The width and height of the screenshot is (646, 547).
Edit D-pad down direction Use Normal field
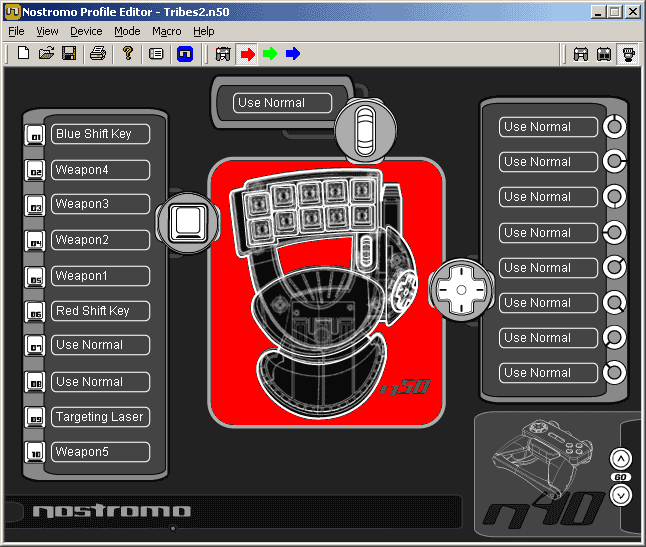[x=548, y=197]
